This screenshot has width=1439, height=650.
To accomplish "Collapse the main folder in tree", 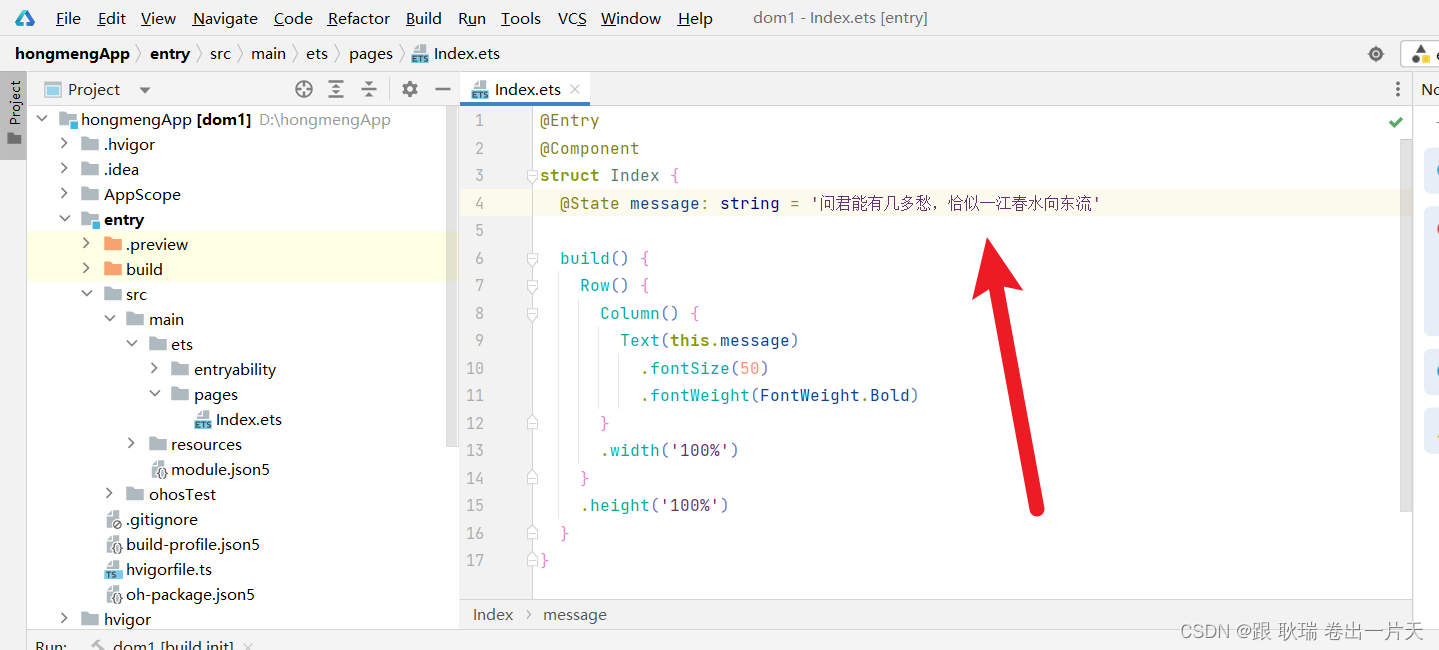I will [110, 319].
